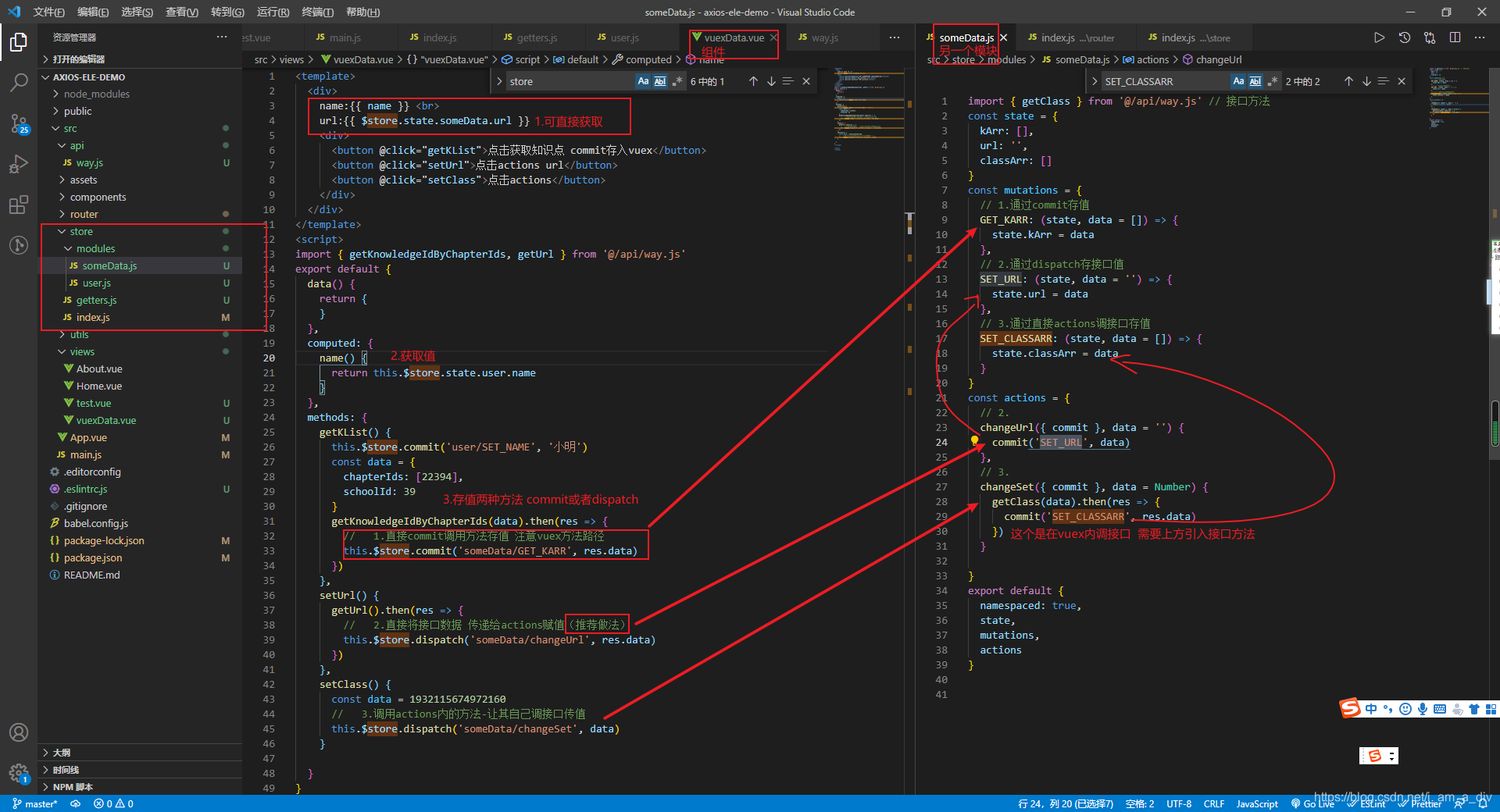Toggle Match Case in left find widget

[643, 81]
